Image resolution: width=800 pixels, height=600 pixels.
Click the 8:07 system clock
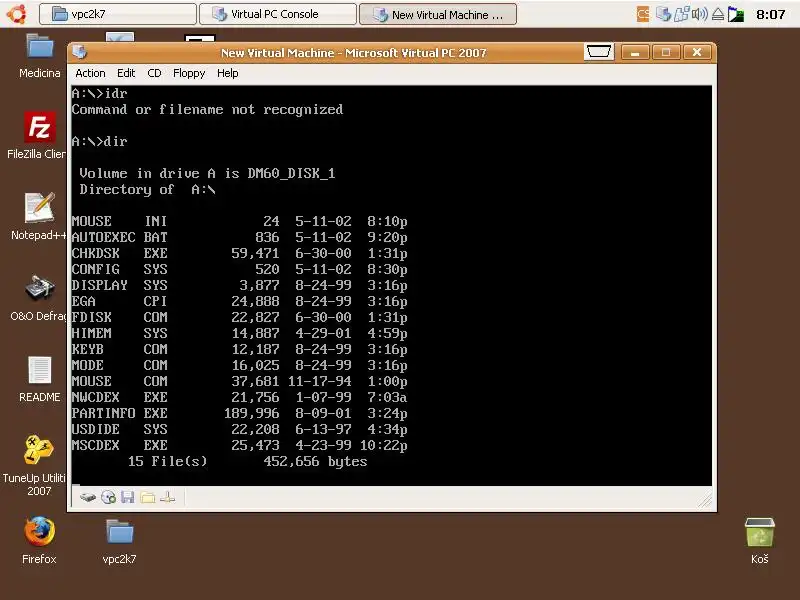click(x=770, y=14)
